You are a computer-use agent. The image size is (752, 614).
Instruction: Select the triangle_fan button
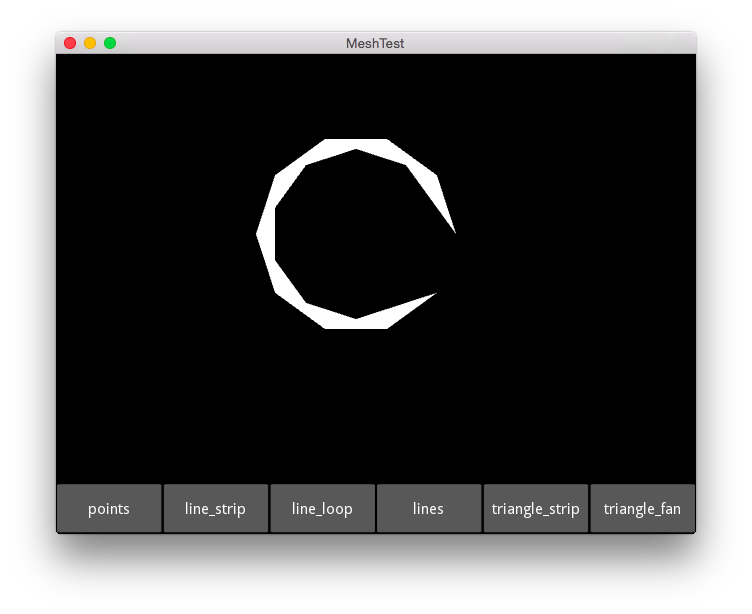642,508
